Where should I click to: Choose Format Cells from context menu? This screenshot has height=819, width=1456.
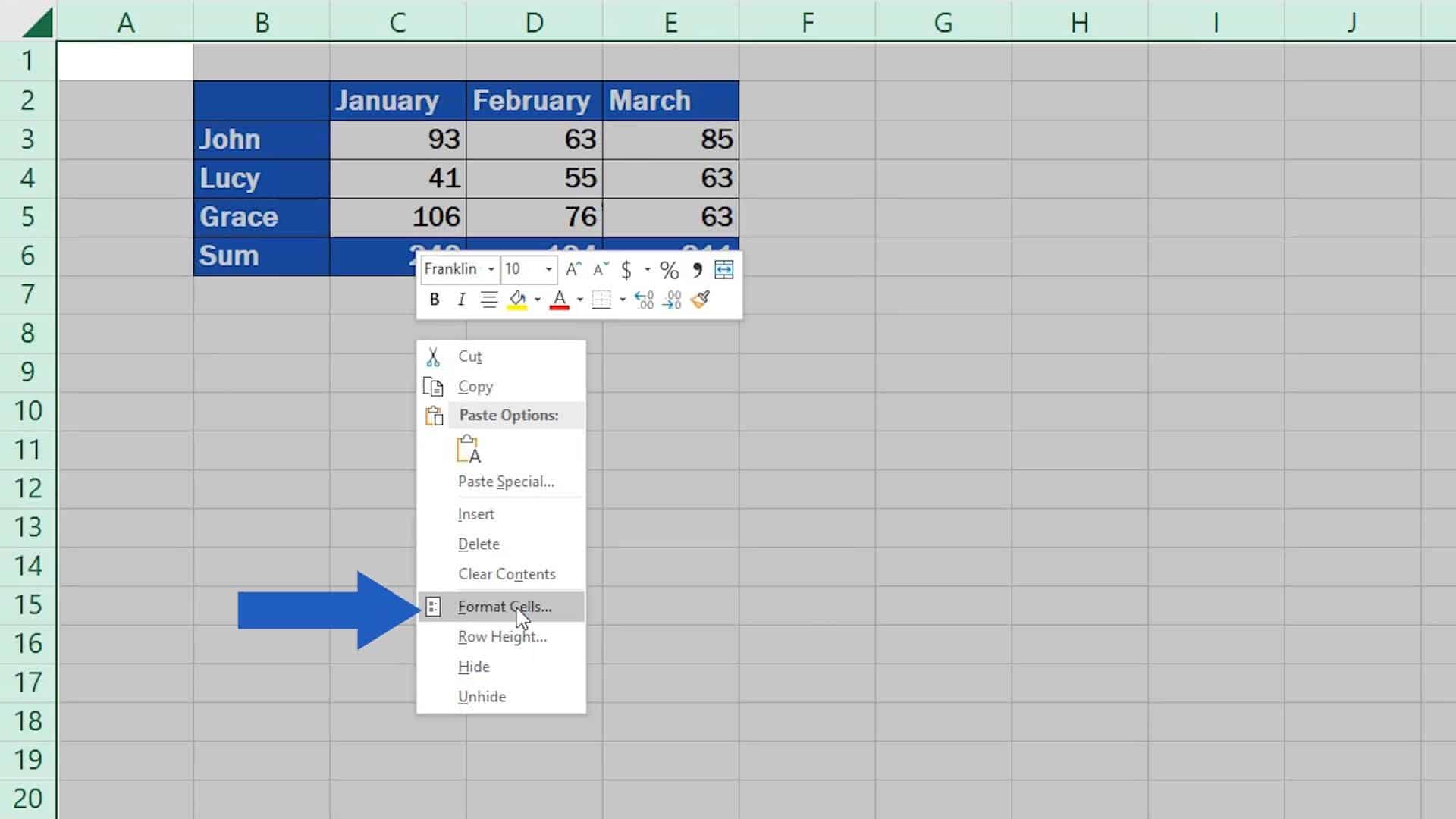tap(504, 607)
